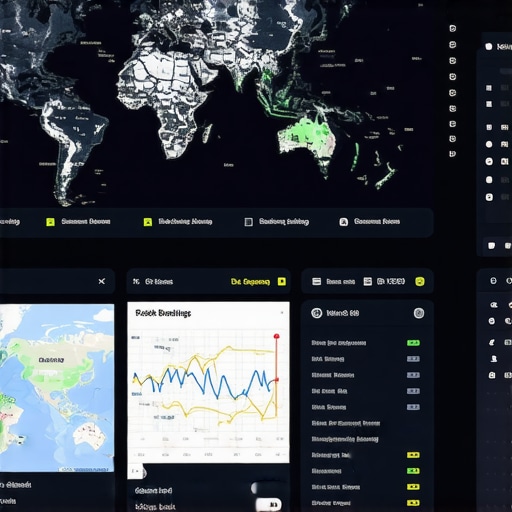
Task: Click the bottommost icon in the vertical icon strip
Action: [453, 154]
